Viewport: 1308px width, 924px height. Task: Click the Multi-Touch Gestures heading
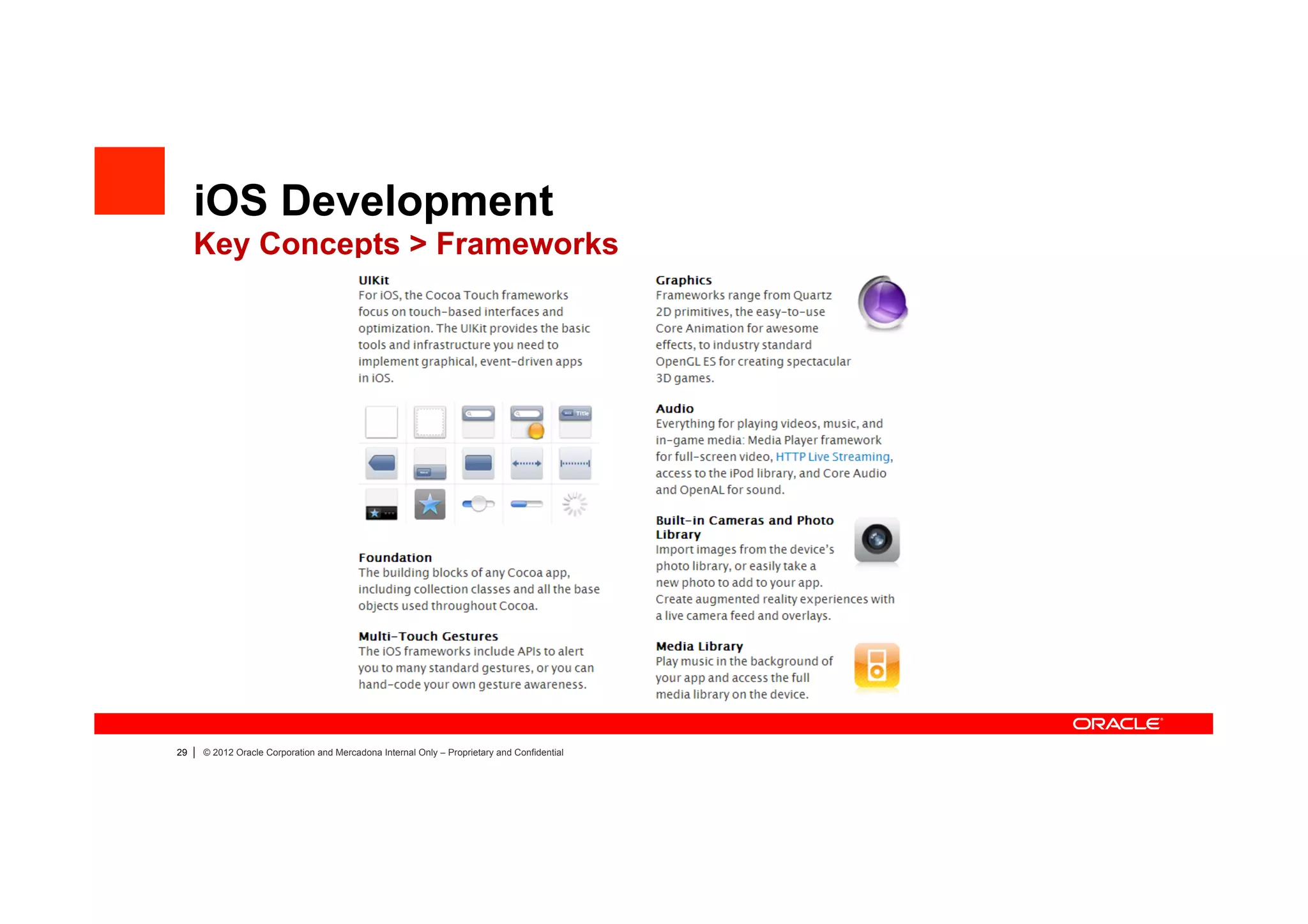(428, 636)
